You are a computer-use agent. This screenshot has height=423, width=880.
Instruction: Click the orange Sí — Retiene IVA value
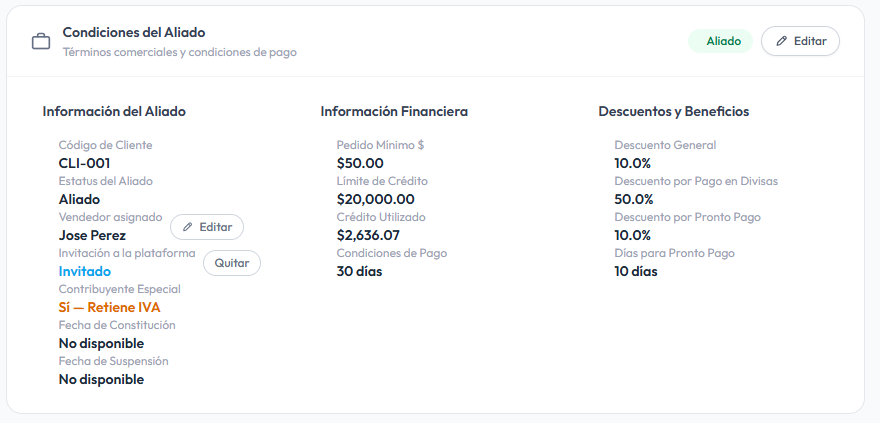pos(109,307)
